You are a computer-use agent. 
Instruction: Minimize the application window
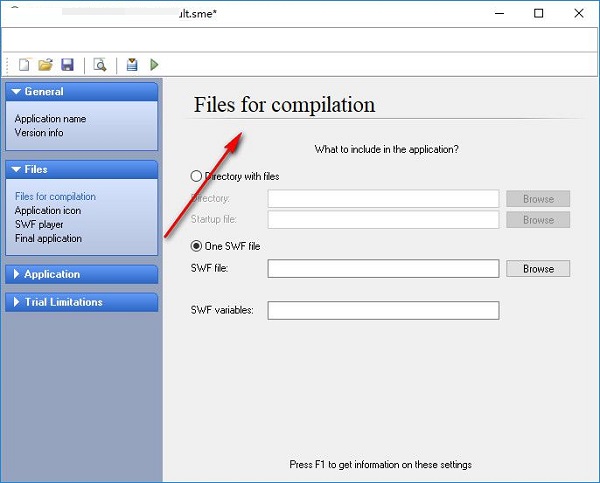499,13
